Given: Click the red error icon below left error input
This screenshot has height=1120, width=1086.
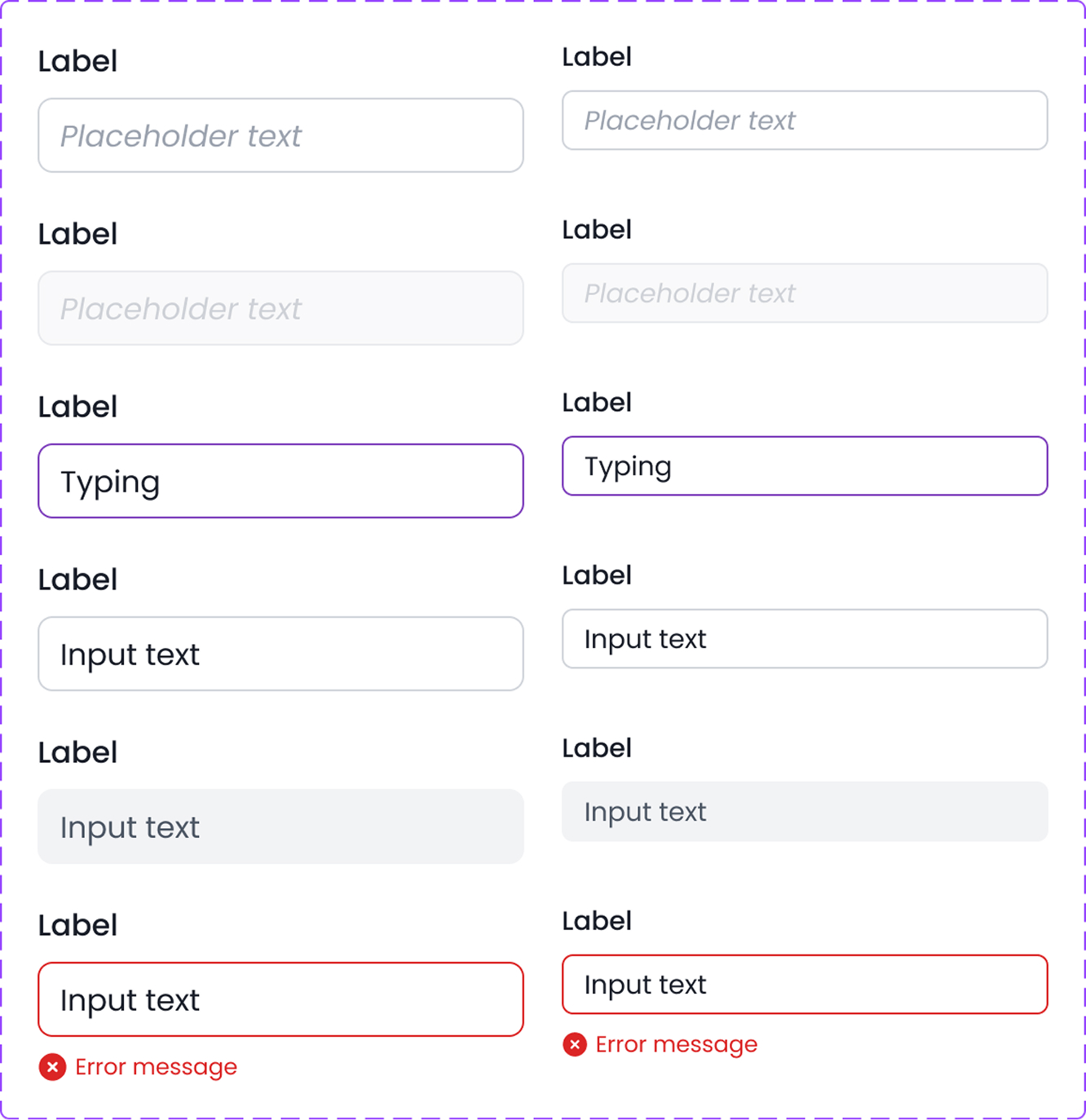Looking at the screenshot, I should 52,1066.
